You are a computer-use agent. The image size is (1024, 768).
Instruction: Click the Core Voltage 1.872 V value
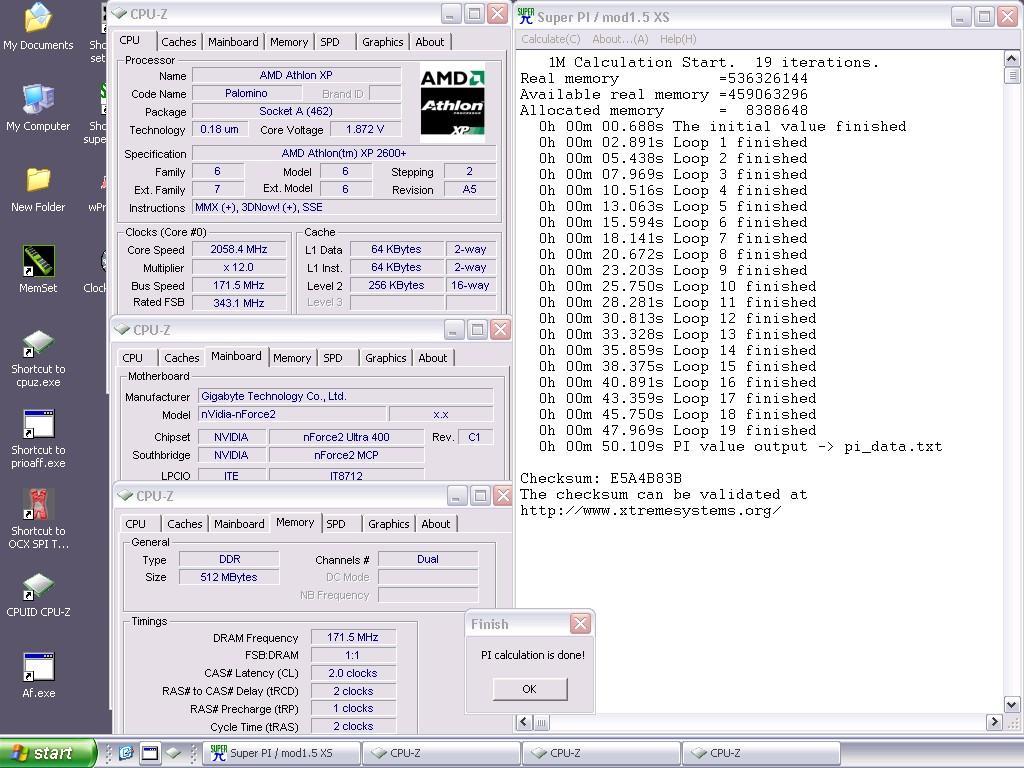[365, 129]
